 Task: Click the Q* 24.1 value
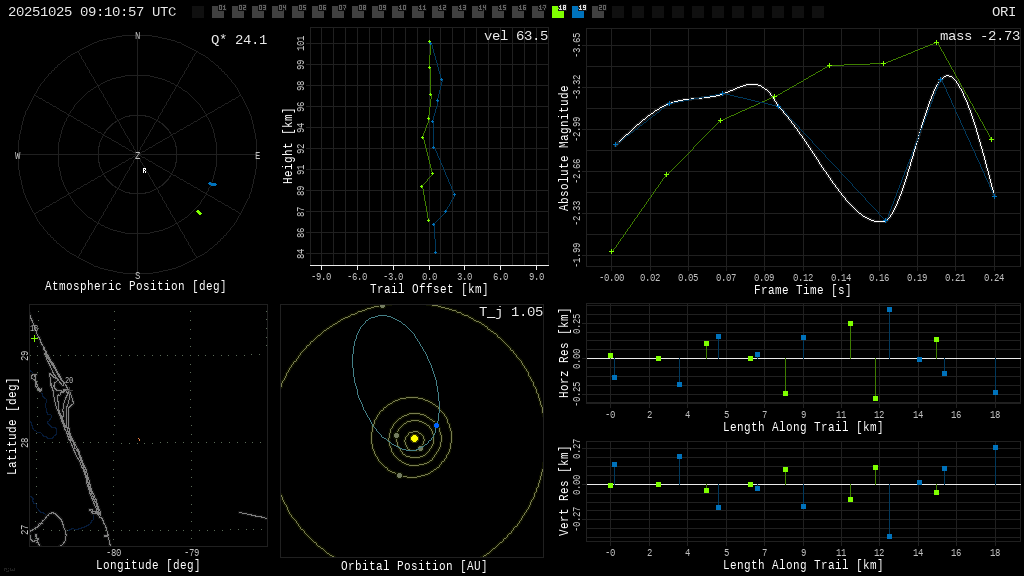[x=238, y=40]
